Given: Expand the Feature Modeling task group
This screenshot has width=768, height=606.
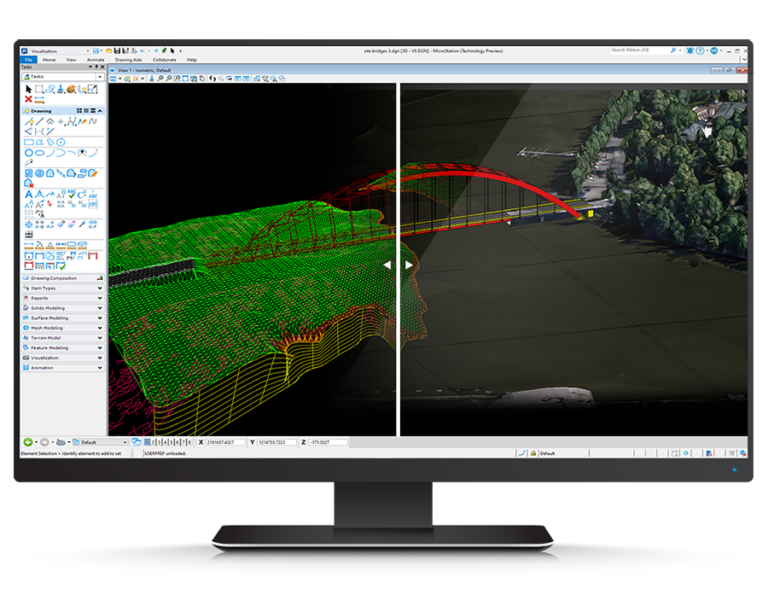Looking at the screenshot, I should 100,348.
